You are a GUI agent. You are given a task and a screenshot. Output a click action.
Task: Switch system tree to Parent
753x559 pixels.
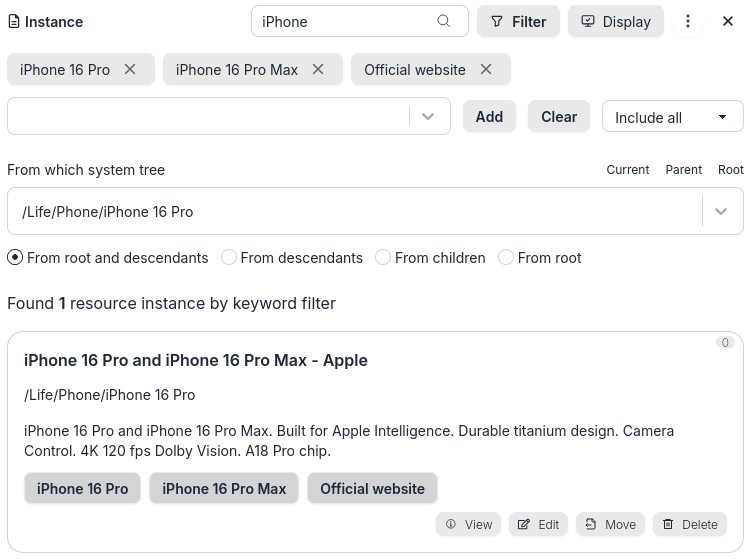[683, 170]
